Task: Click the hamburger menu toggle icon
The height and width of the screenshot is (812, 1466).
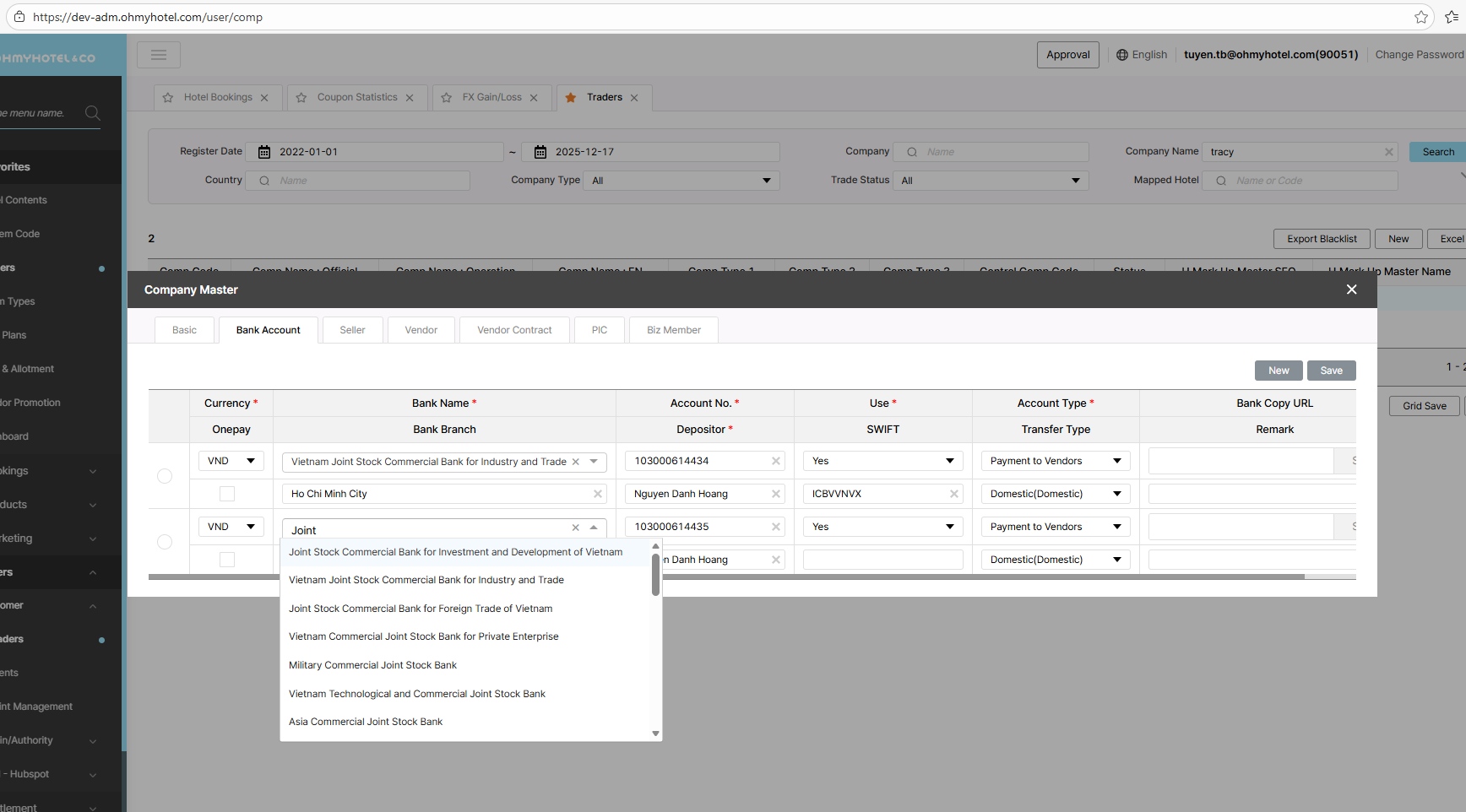Action: 159,55
